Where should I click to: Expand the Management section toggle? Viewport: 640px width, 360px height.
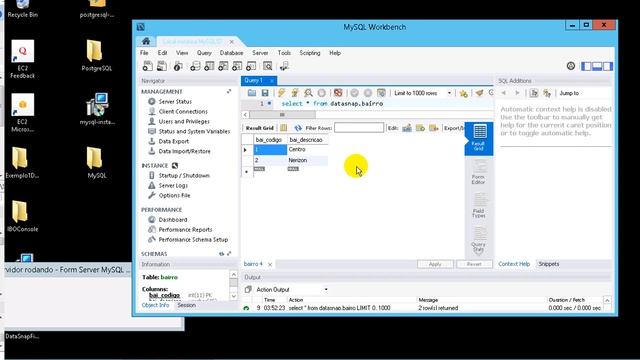click(x=229, y=91)
